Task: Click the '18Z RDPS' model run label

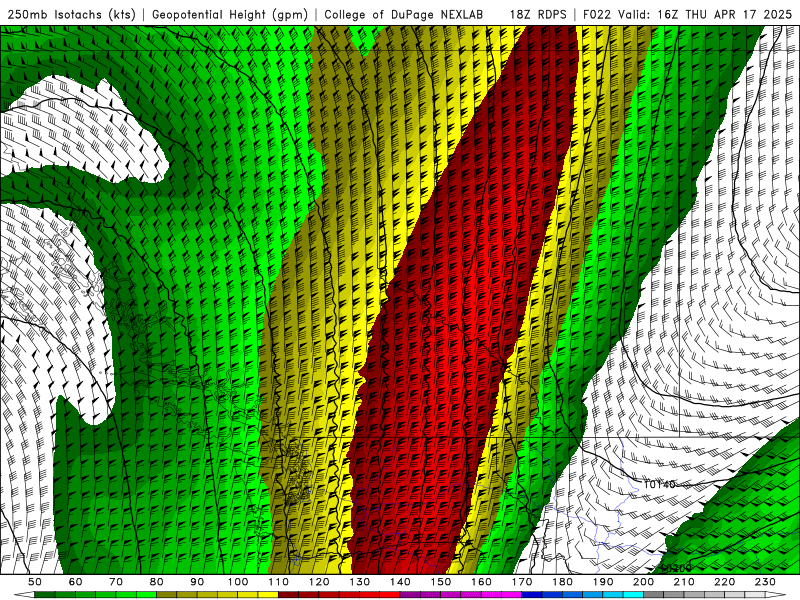Action: pos(538,14)
